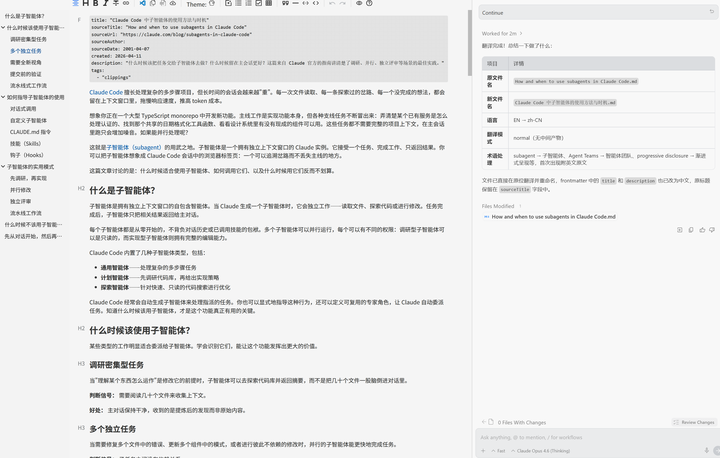
Task: Click the blockquote icon in the toolbar
Action: click(x=285, y=3)
